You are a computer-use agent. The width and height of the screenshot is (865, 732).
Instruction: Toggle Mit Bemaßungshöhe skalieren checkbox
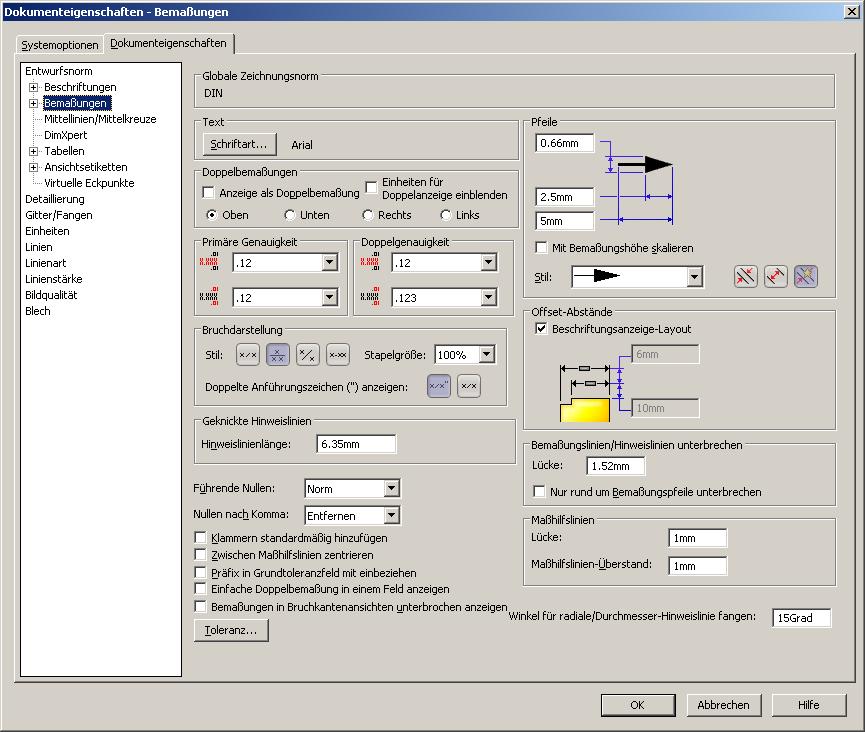coord(541,248)
